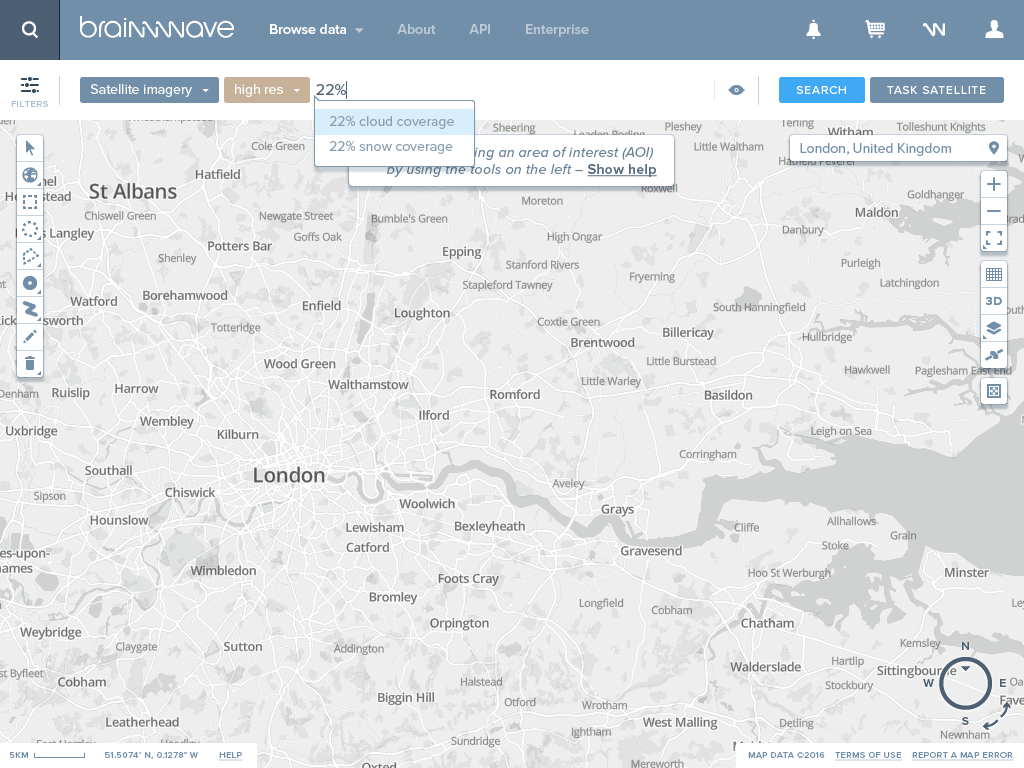Open the Enterprise page
The width and height of the screenshot is (1024, 768).
coord(556,29)
